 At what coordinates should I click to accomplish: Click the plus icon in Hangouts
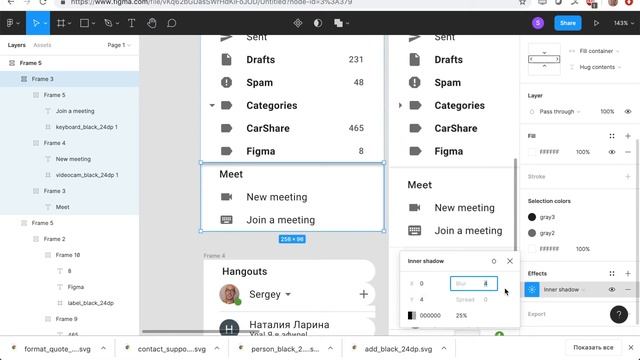(x=363, y=294)
